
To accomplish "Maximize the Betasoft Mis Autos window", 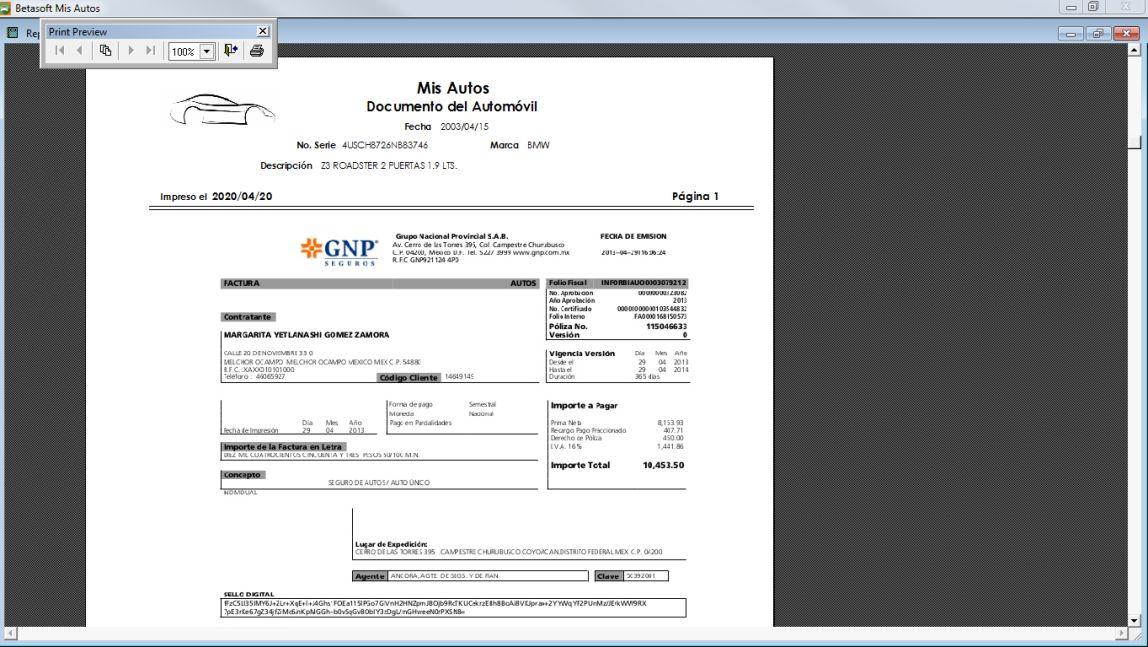I will (1093, 7).
